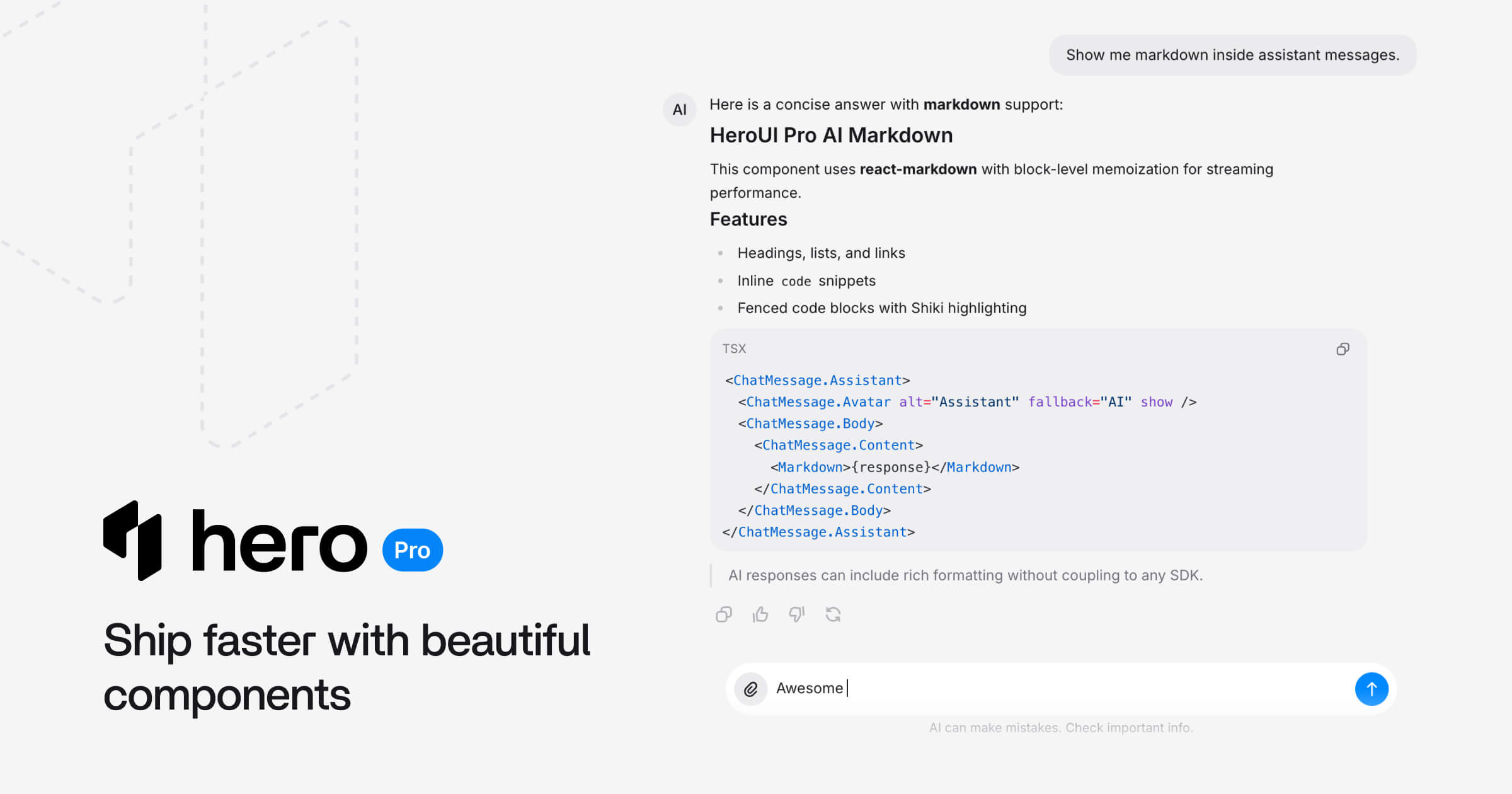Click the TSX language label
1512x794 pixels.
pyautogui.click(x=734, y=348)
